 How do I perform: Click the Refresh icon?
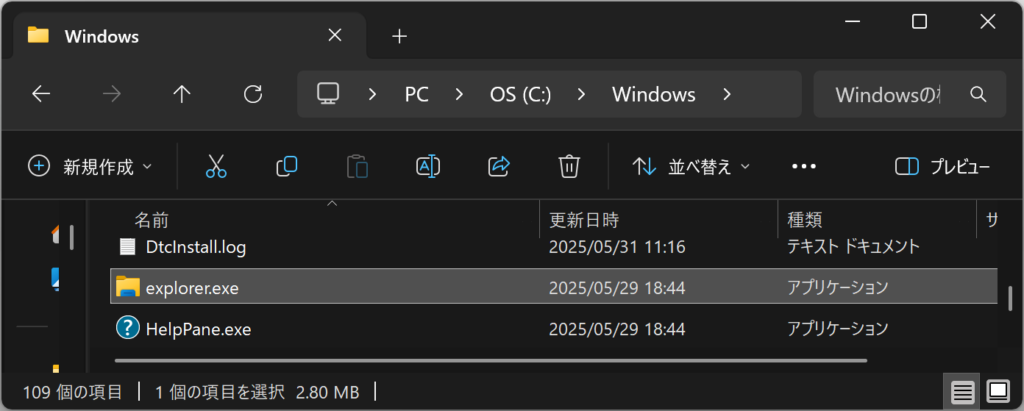click(x=253, y=95)
